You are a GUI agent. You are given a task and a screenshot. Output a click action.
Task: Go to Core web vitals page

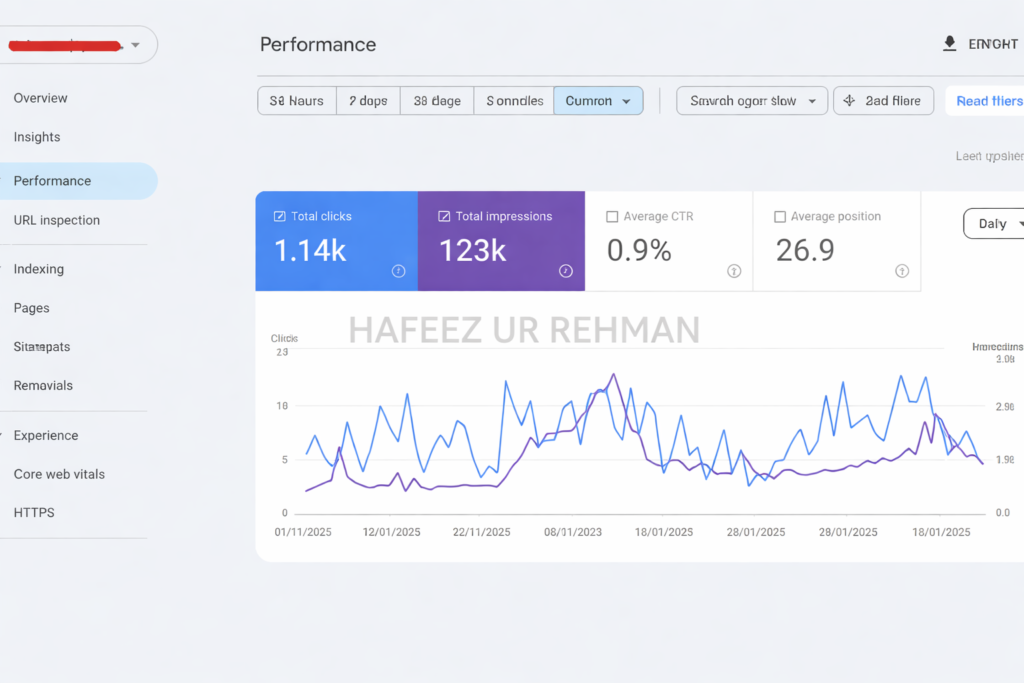(x=59, y=474)
